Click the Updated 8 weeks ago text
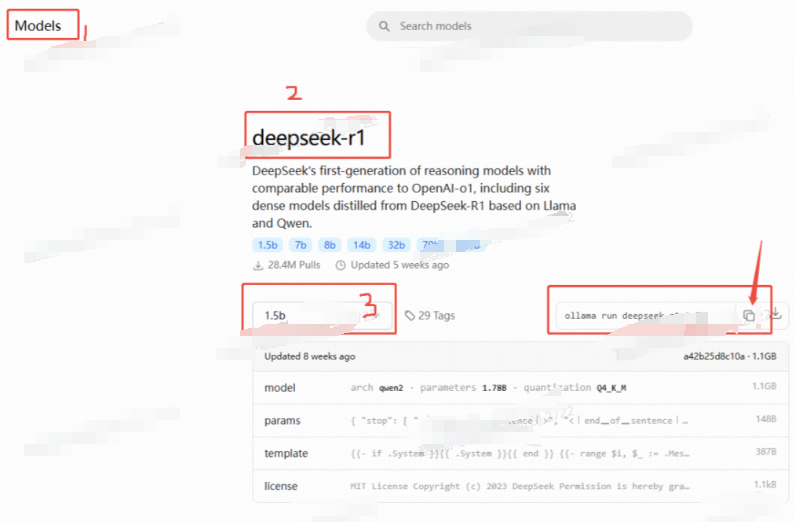This screenshot has height=522, width=795. click(309, 356)
